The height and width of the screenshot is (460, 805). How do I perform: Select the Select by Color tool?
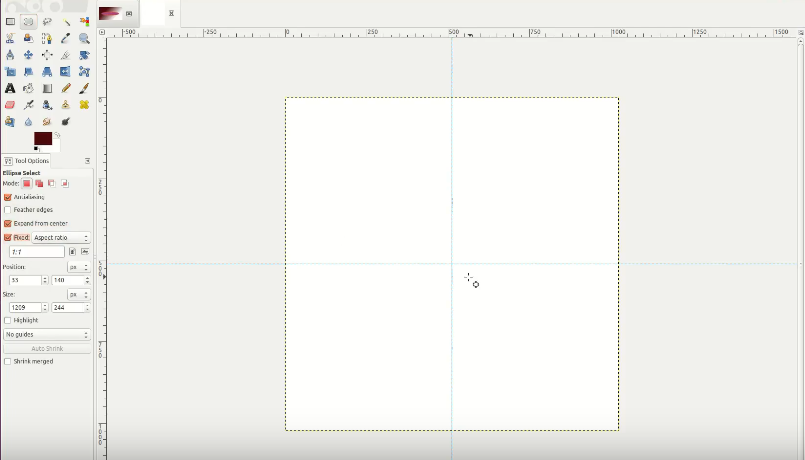point(84,22)
